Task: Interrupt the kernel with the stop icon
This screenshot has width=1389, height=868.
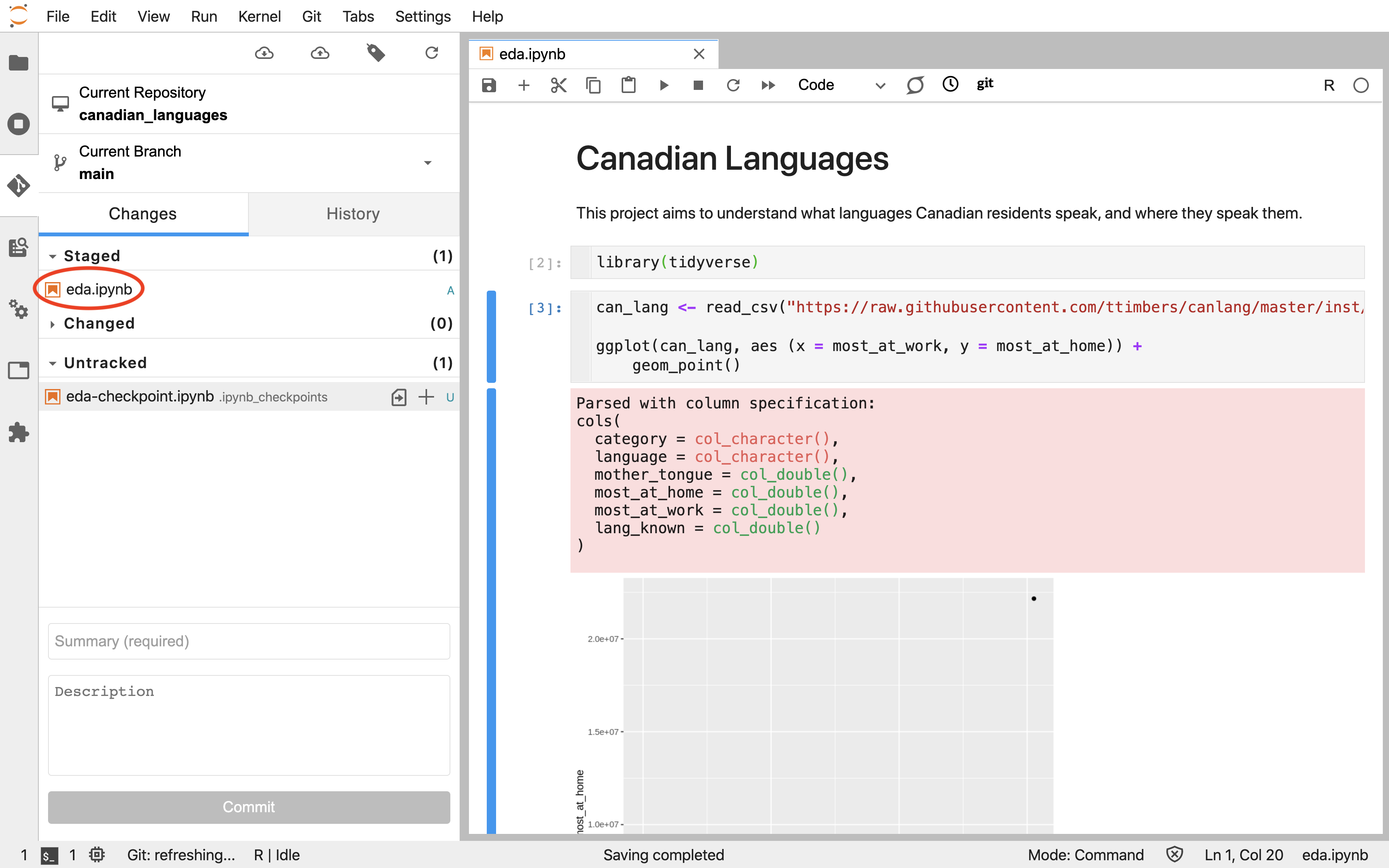Action: coord(698,86)
